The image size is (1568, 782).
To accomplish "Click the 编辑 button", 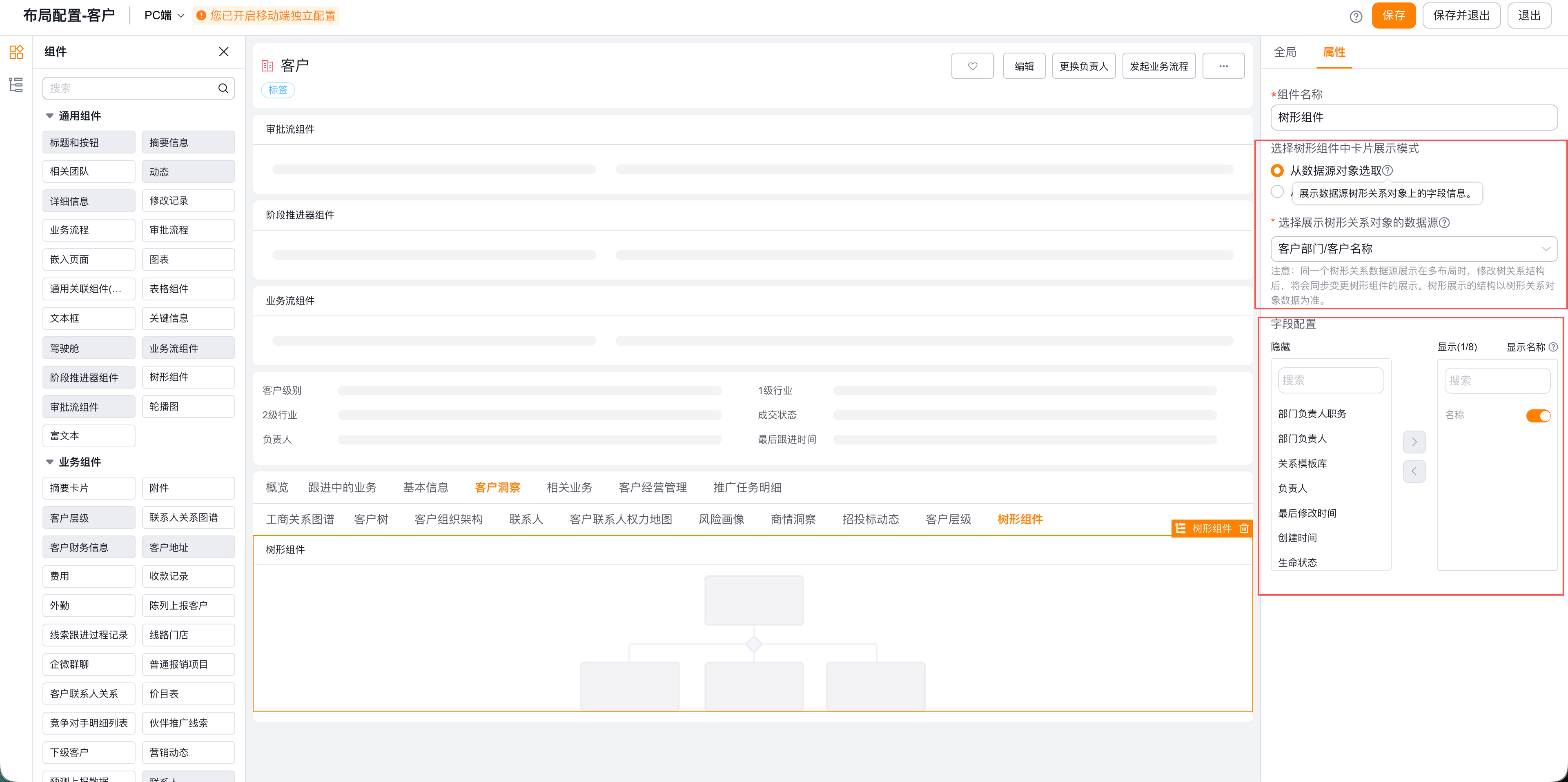I will (1025, 66).
